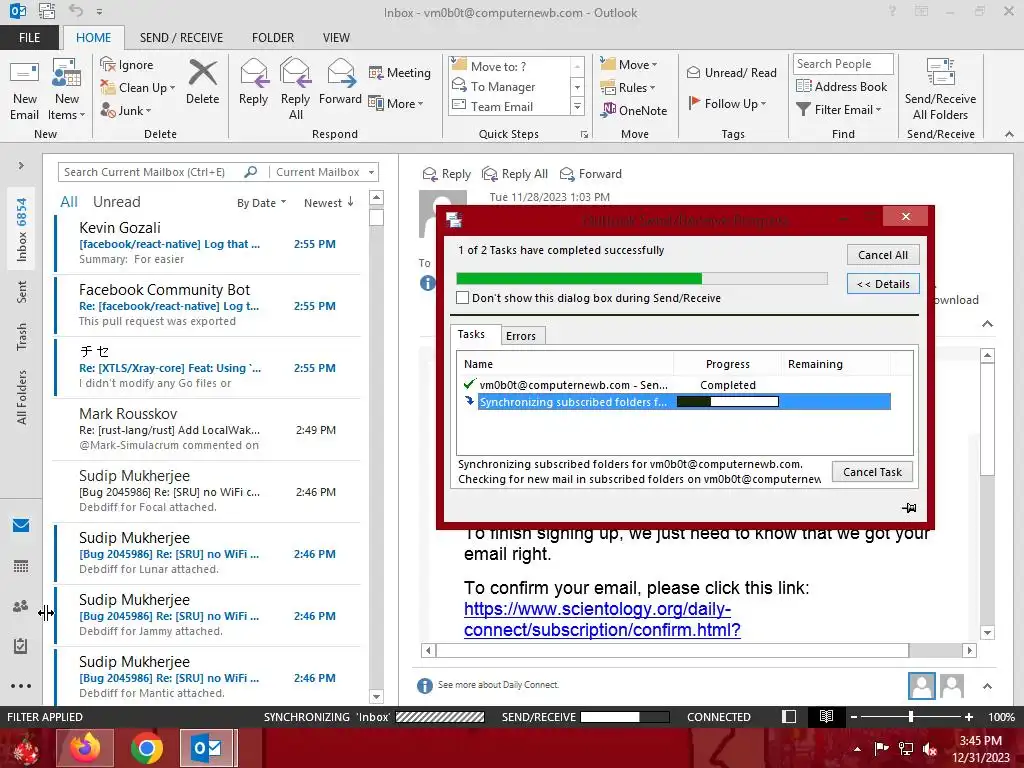Open the Address Book
The image size is (1024, 768).
[841, 86]
